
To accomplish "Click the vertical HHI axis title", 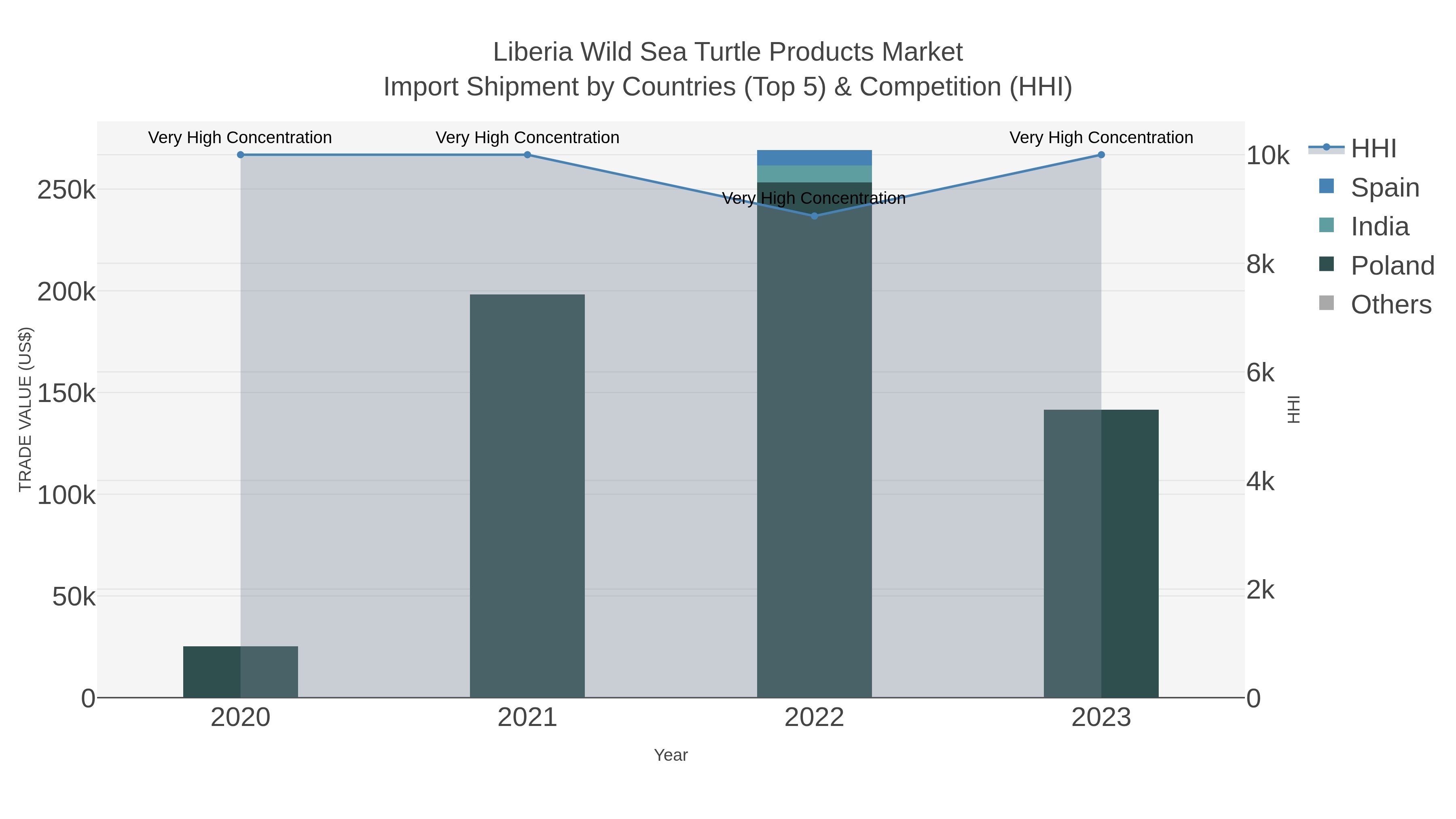I will coord(1293,409).
